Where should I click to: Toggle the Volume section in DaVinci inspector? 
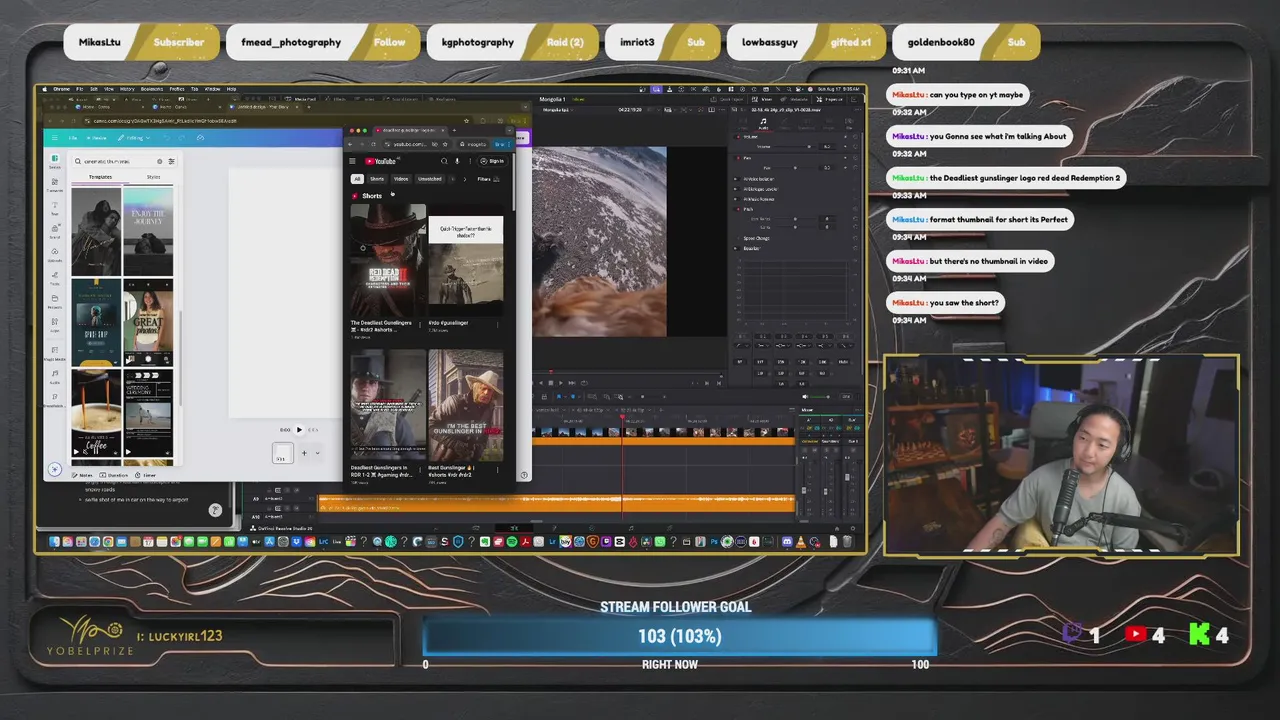click(738, 137)
